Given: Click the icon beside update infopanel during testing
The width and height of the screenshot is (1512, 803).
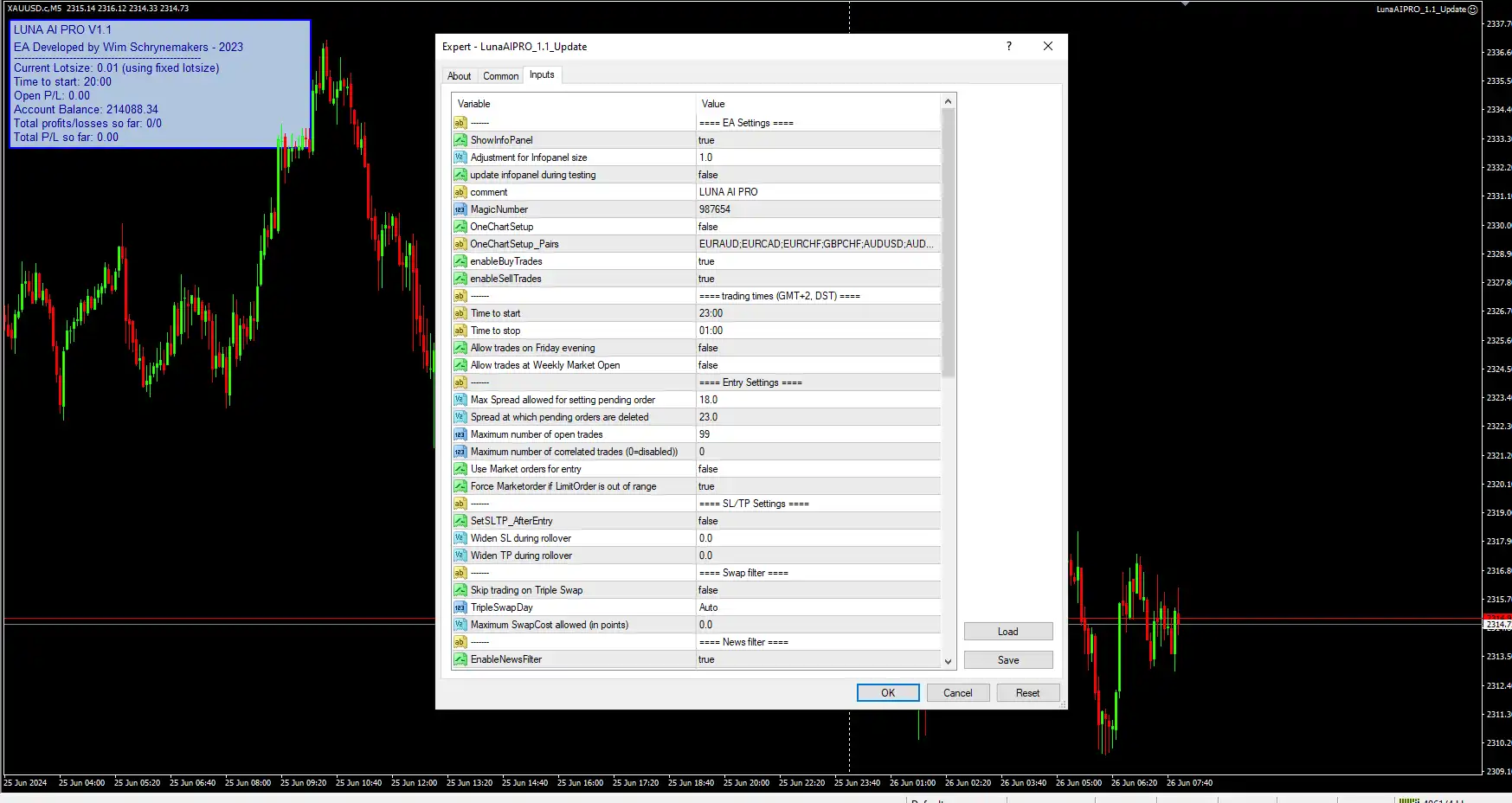Looking at the screenshot, I should (x=460, y=175).
